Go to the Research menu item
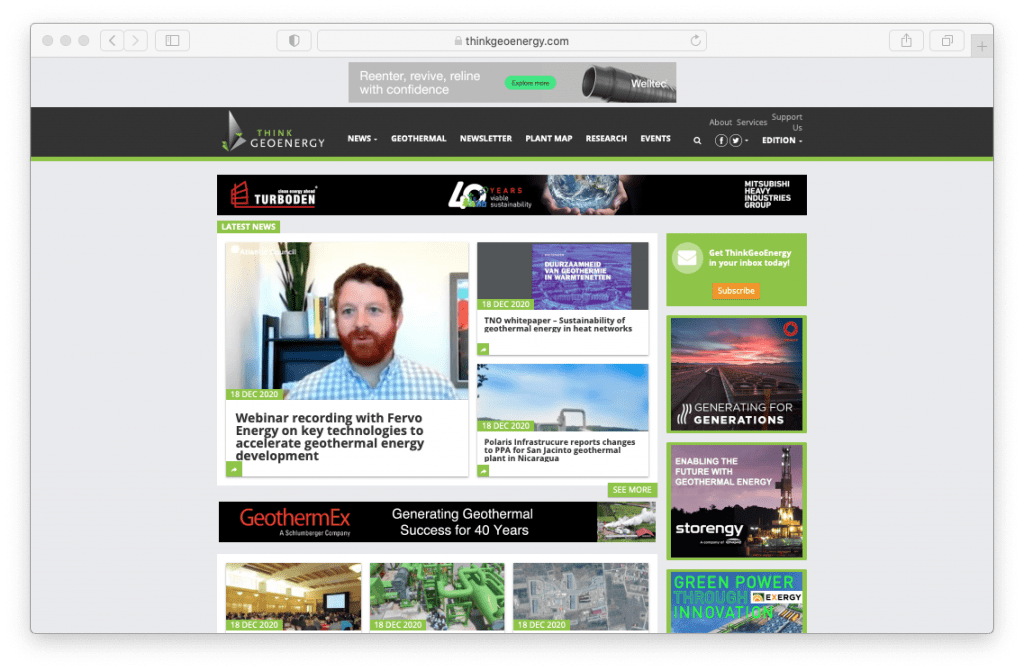The image size is (1024, 671). [606, 139]
